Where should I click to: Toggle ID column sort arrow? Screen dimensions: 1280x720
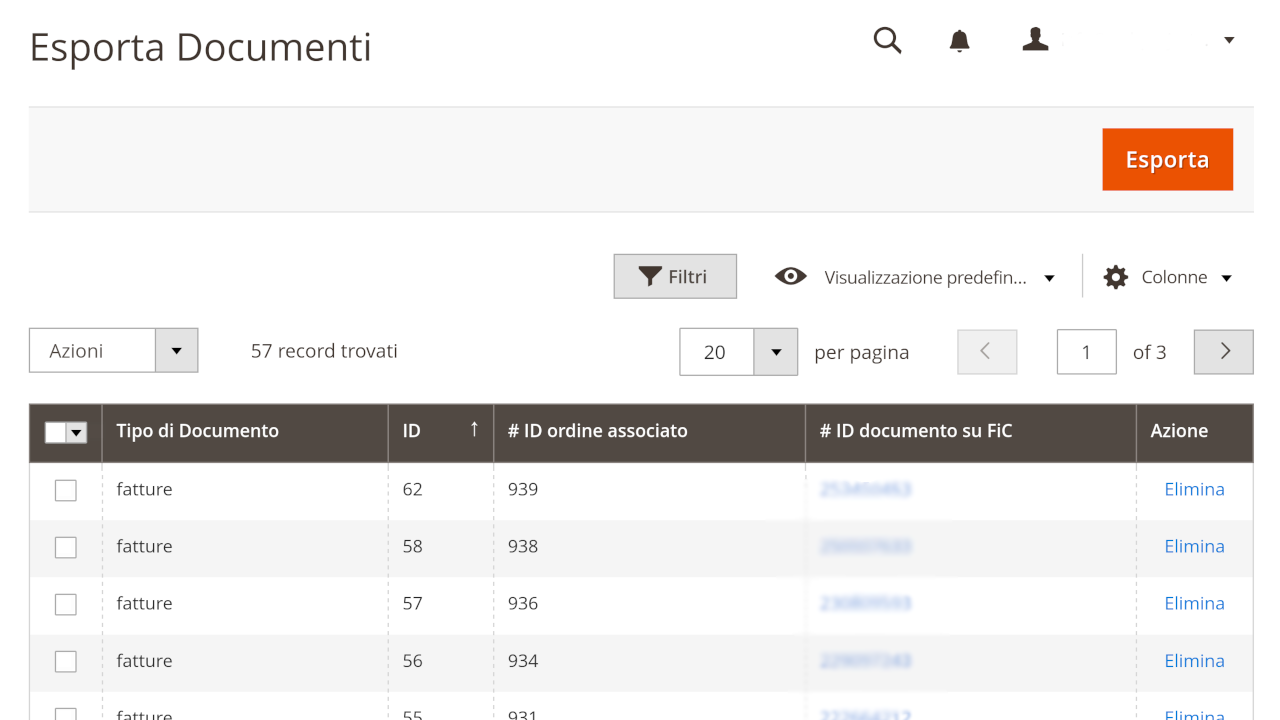[474, 430]
